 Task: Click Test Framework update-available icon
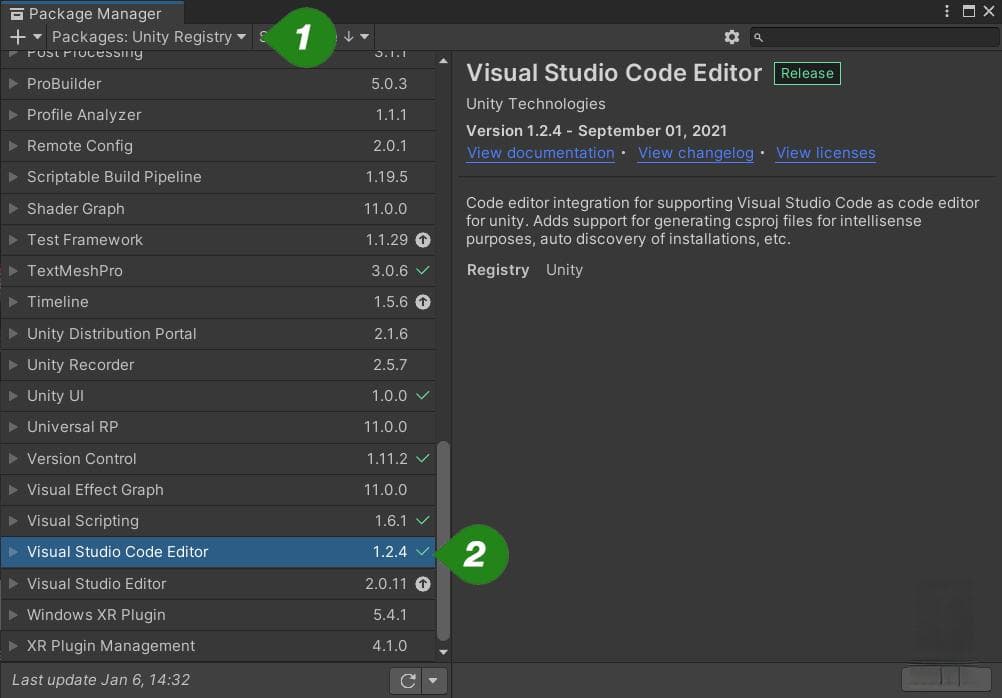pos(422,240)
